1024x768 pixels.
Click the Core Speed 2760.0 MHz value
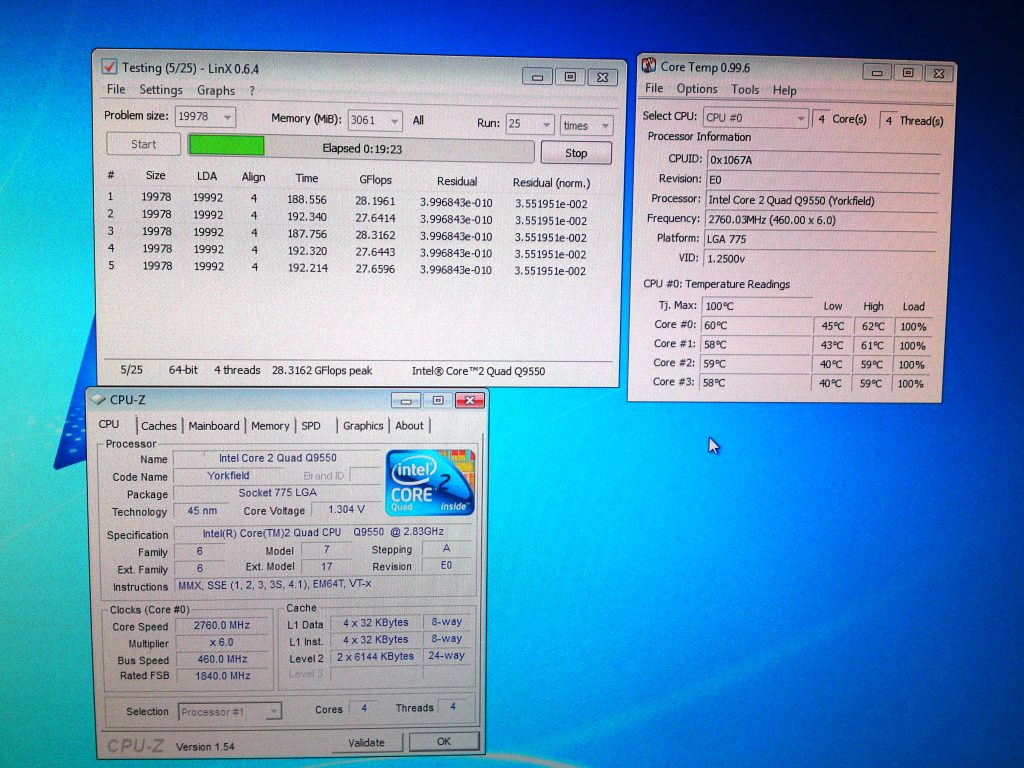click(x=221, y=625)
